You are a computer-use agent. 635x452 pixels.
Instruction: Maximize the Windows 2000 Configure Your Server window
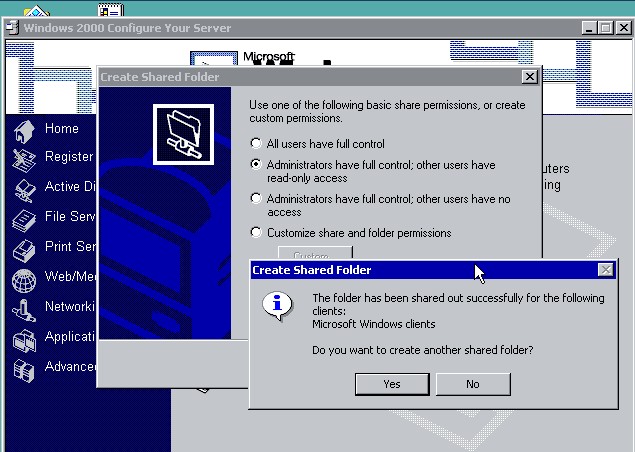tap(606, 28)
